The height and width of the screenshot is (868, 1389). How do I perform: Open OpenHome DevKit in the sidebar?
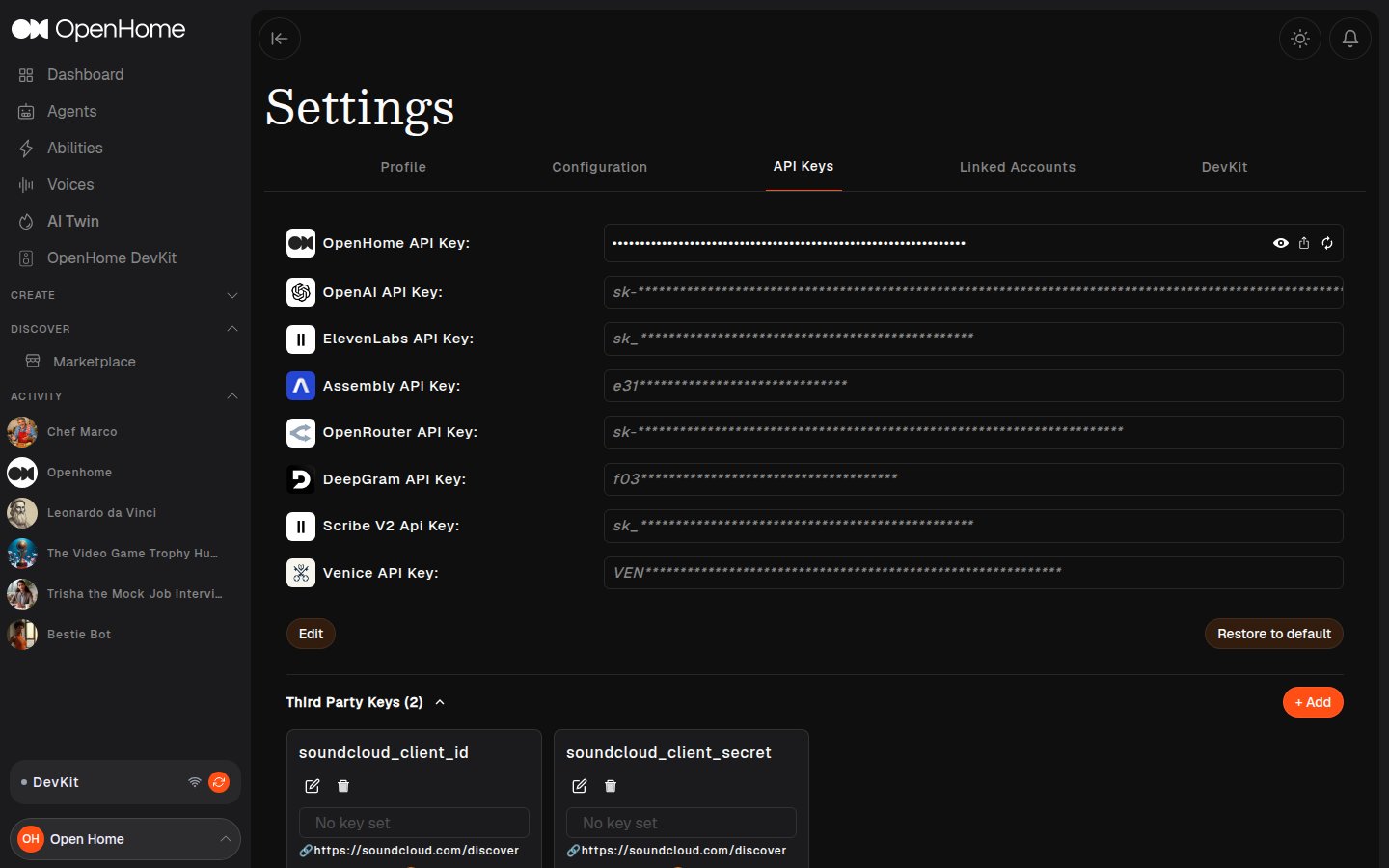tap(112, 258)
